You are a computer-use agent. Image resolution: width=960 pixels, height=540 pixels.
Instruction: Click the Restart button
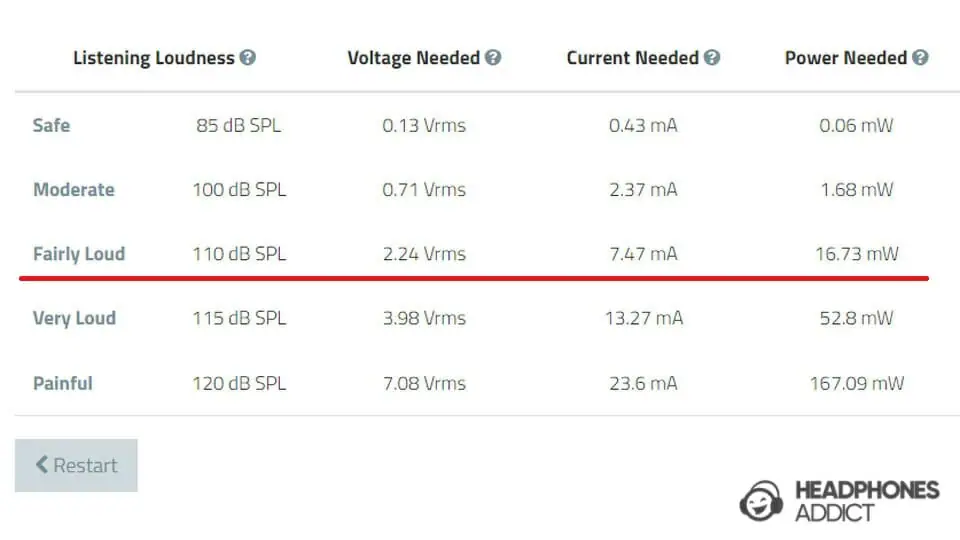pyautogui.click(x=76, y=465)
